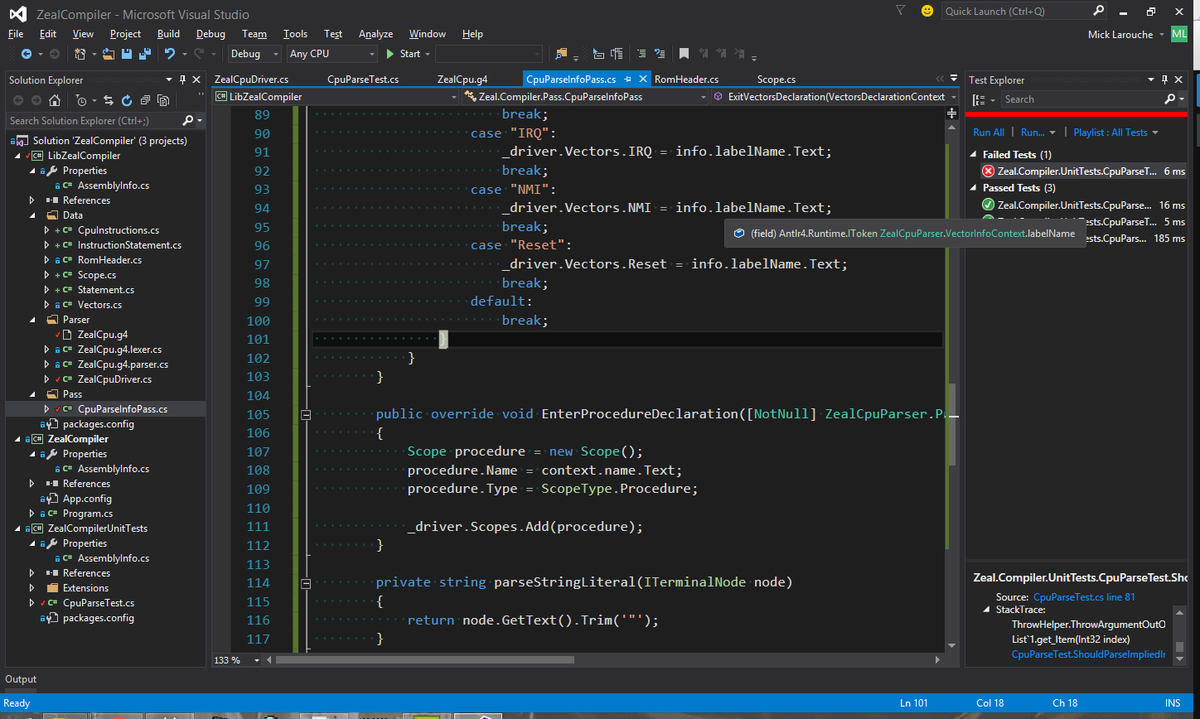Click the Solution Explorer search magnifier icon
The height and width of the screenshot is (719, 1200).
188,120
